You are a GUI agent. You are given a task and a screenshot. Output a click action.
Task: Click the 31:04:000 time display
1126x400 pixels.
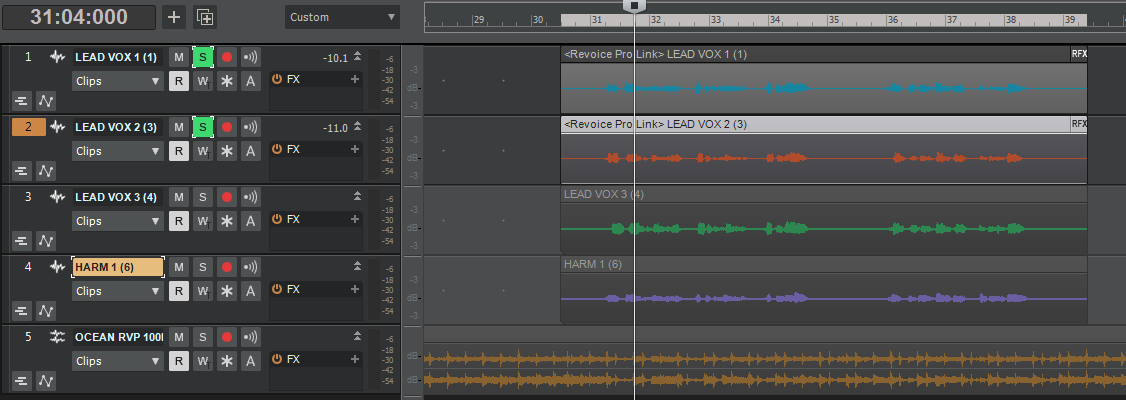pos(79,17)
